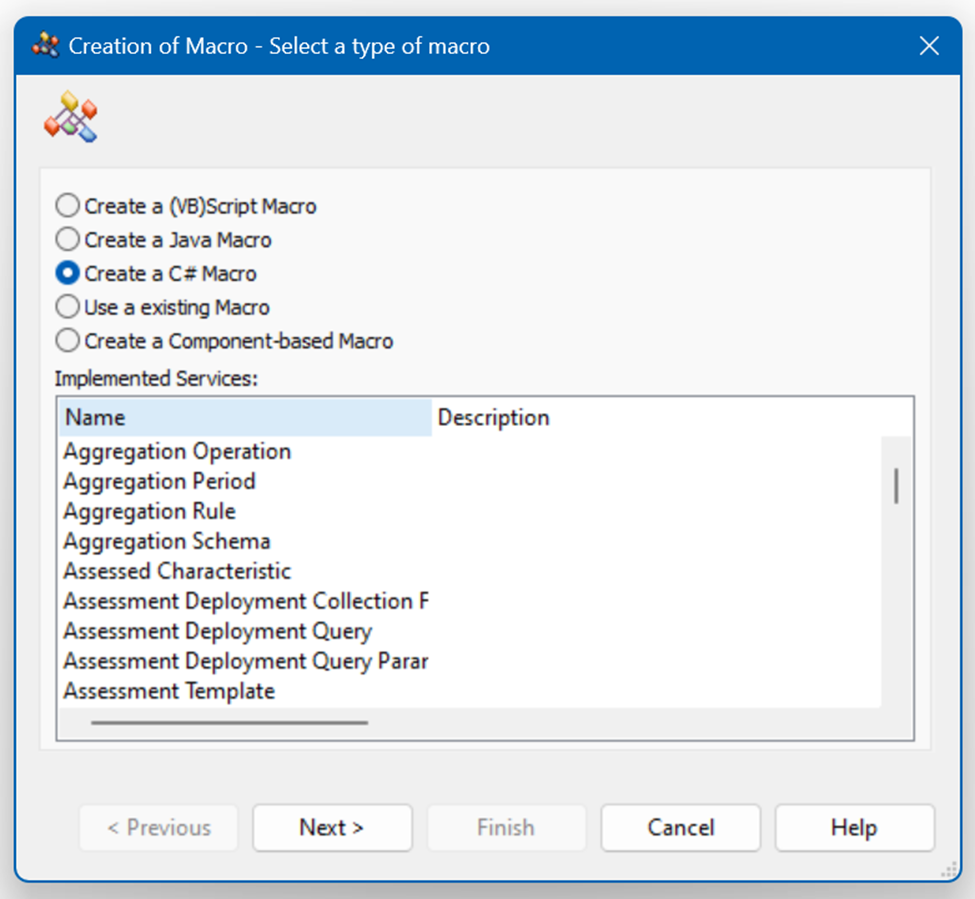This screenshot has height=899, width=975.
Task: Click the Next button
Action: pos(332,827)
